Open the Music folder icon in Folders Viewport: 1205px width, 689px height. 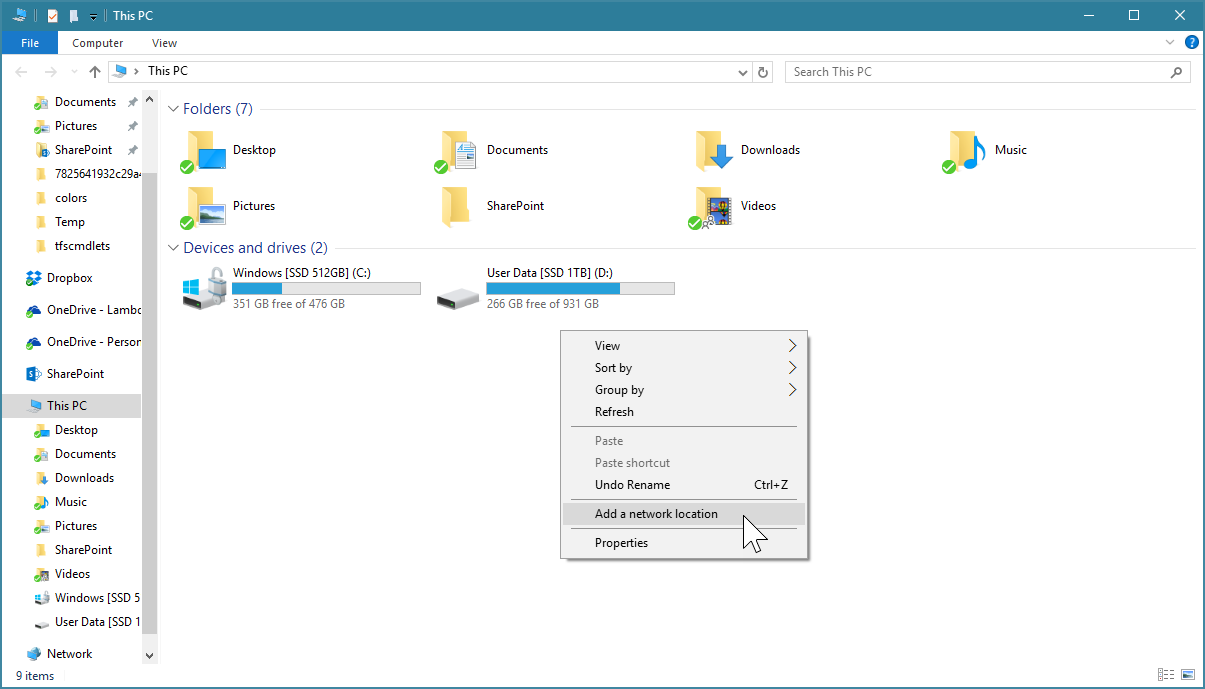coord(966,151)
